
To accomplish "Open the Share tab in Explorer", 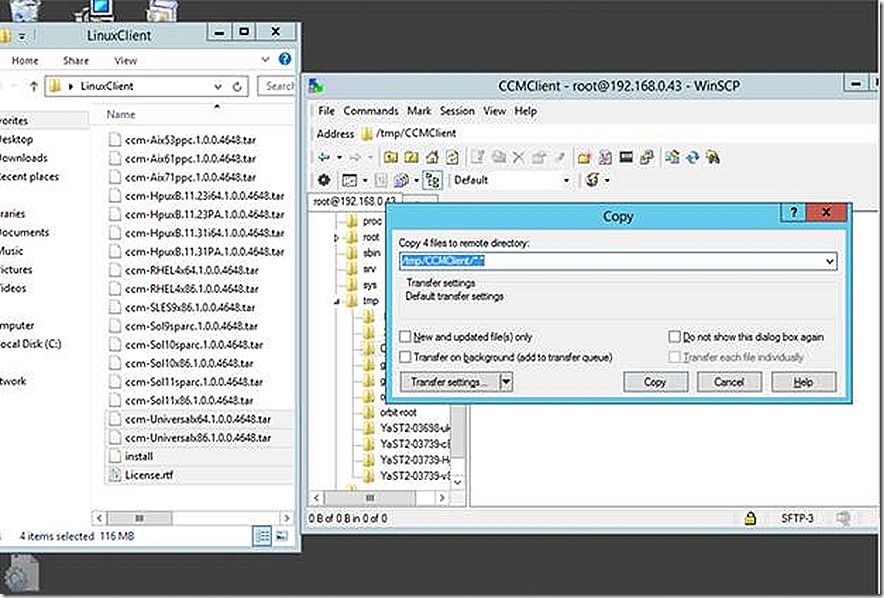I will pos(76,60).
